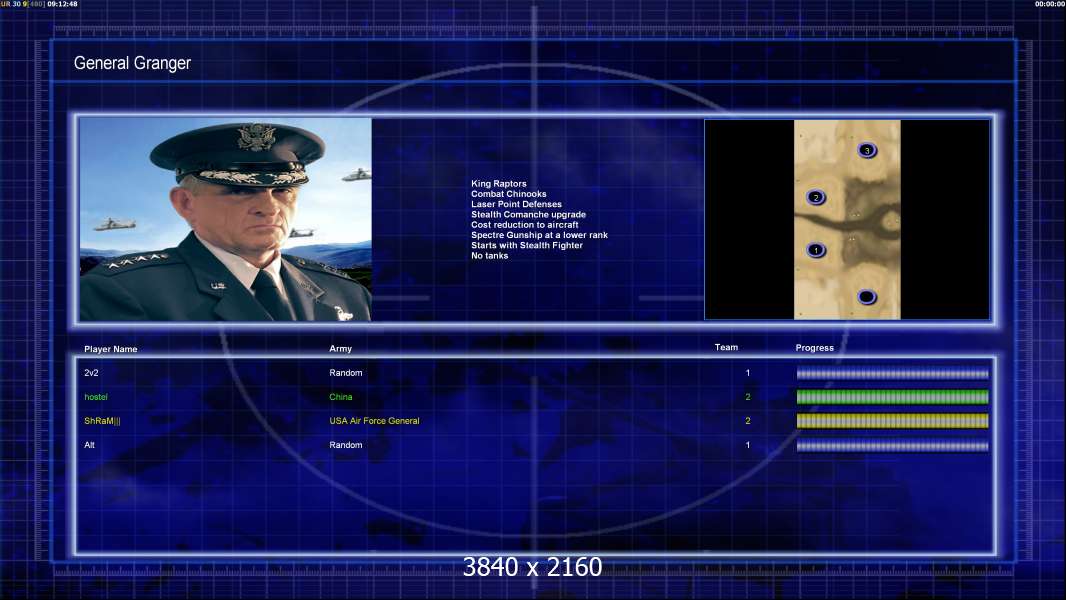Click China army for player hostel

point(341,397)
